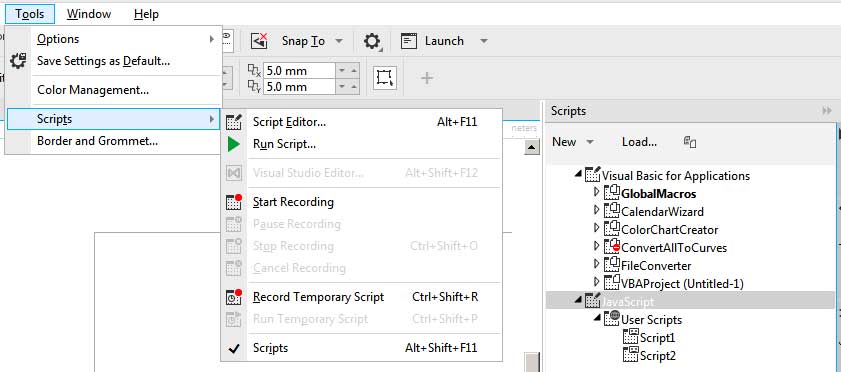Collapse the Scripts docker with double arrows
Image resolution: width=841 pixels, height=372 pixels.
coord(827,111)
